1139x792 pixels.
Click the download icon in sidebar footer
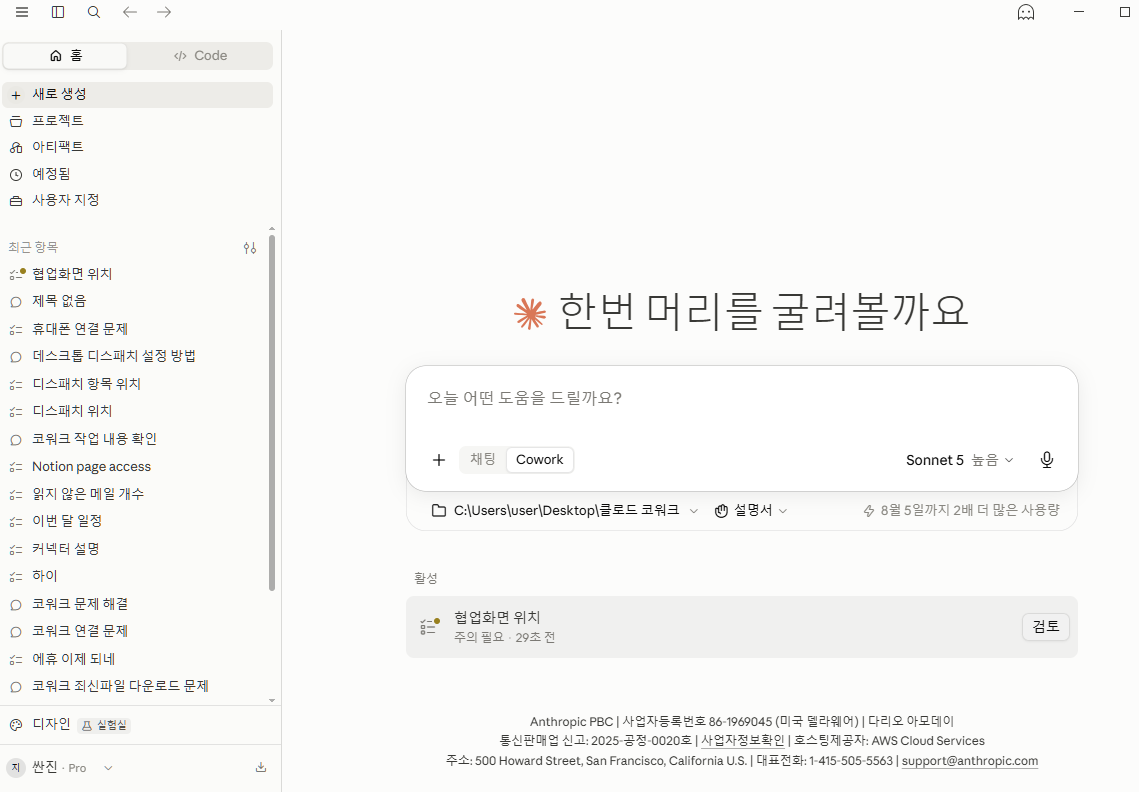click(x=261, y=768)
